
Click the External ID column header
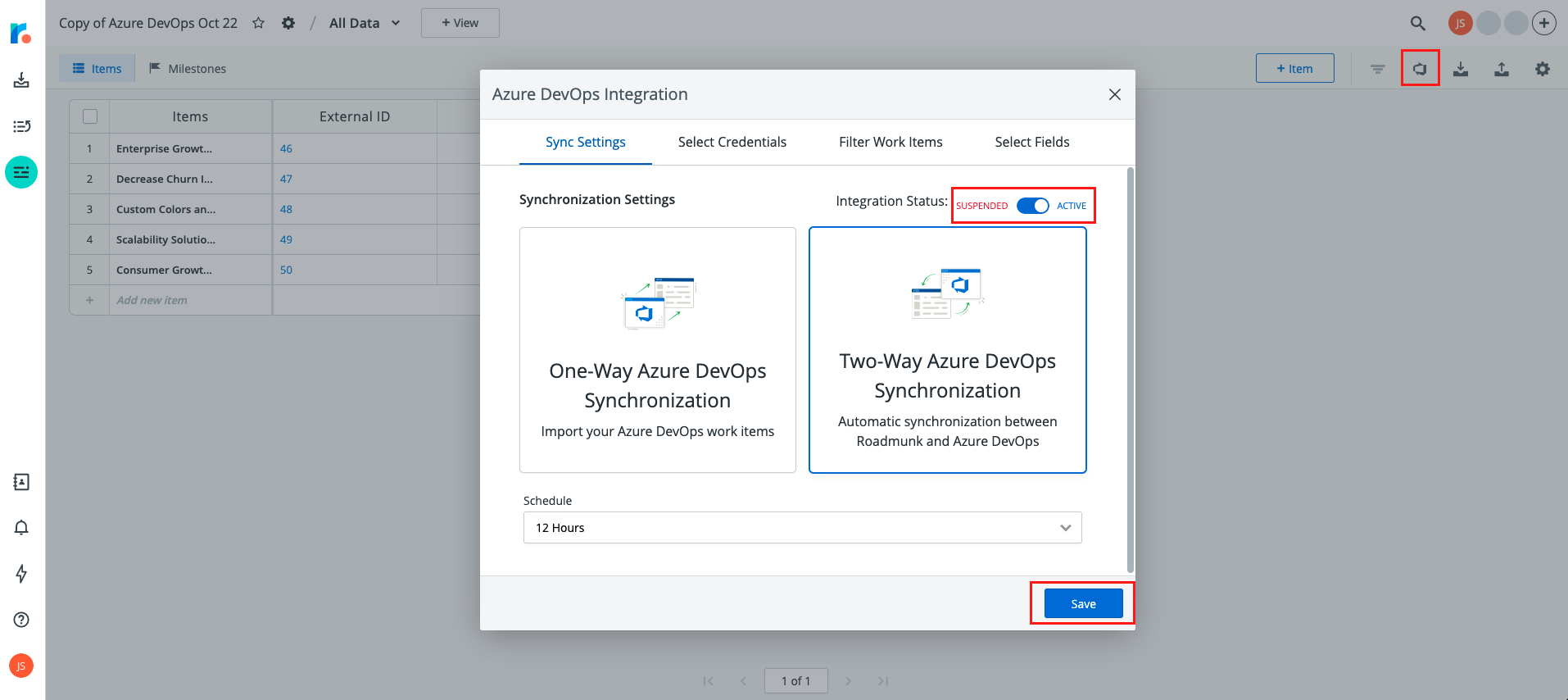[x=355, y=116]
